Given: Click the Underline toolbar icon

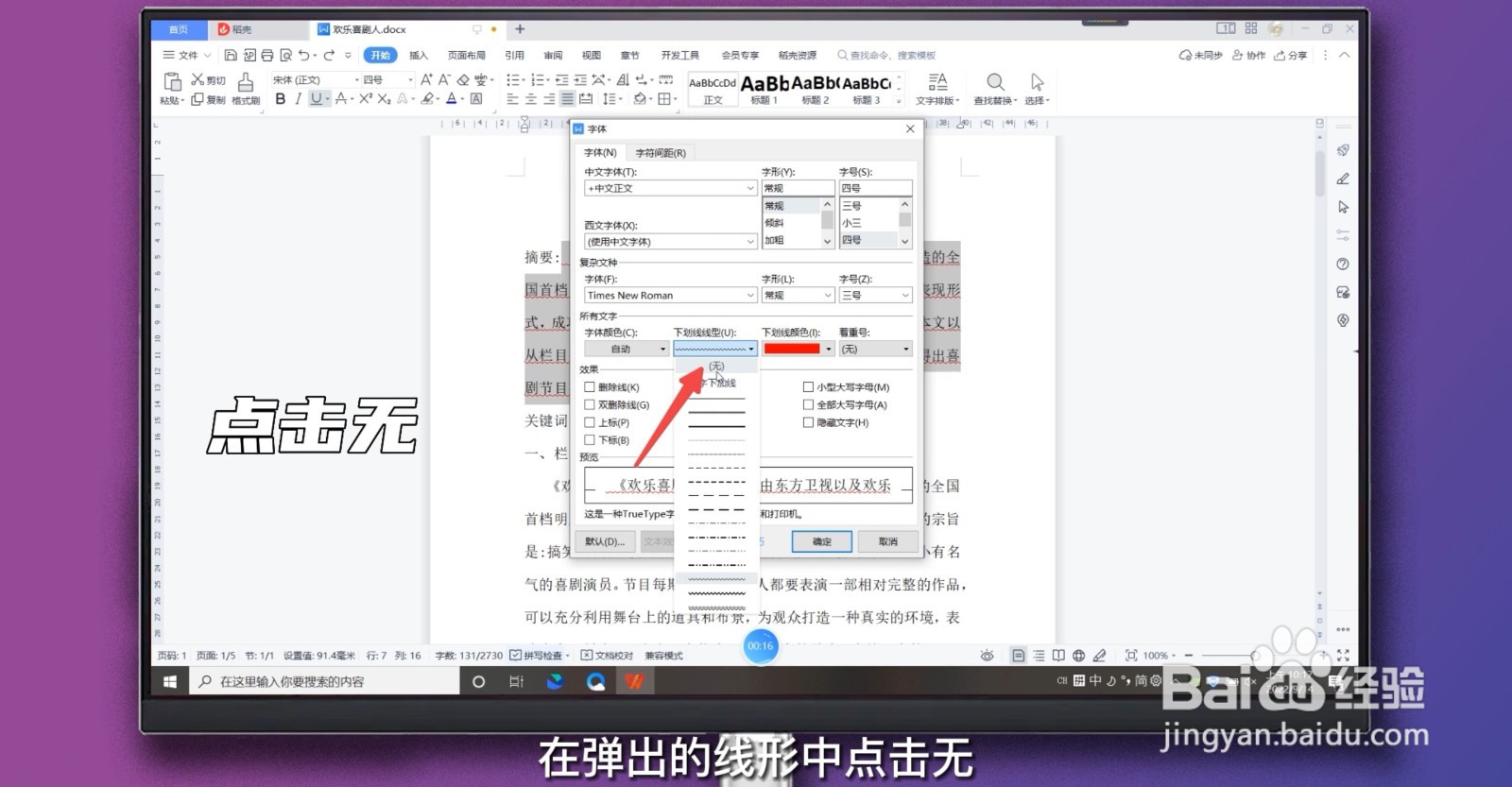Looking at the screenshot, I should (x=316, y=98).
